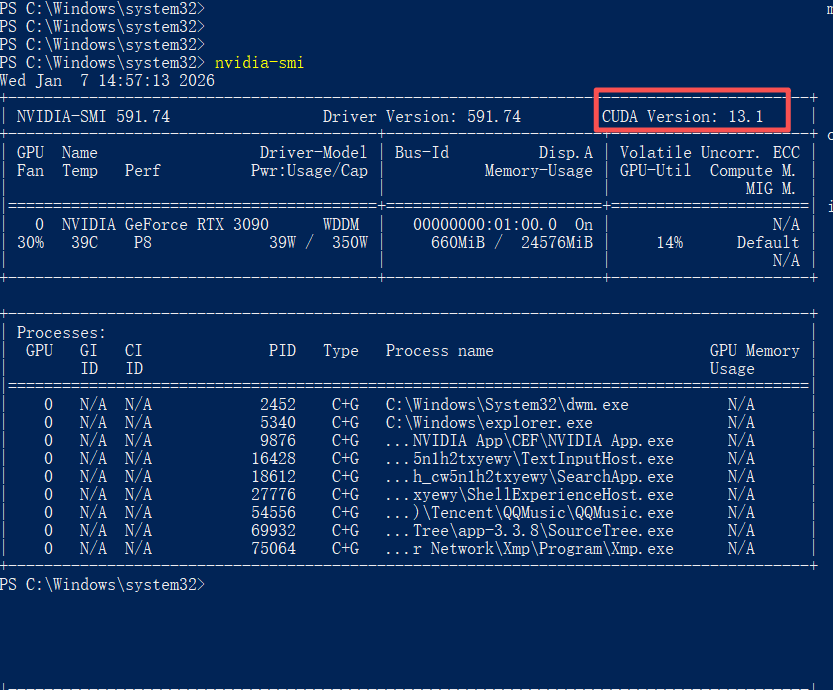Image resolution: width=833 pixels, height=690 pixels.
Task: Click the Type column header
Action: point(341,351)
